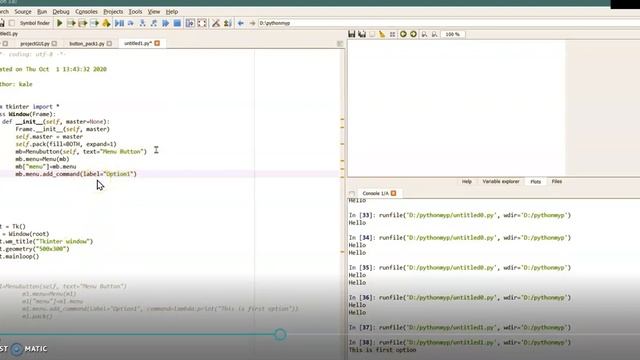Start debugging with the Debug file icon
This screenshot has width=640, height=360.
pos(119,23)
